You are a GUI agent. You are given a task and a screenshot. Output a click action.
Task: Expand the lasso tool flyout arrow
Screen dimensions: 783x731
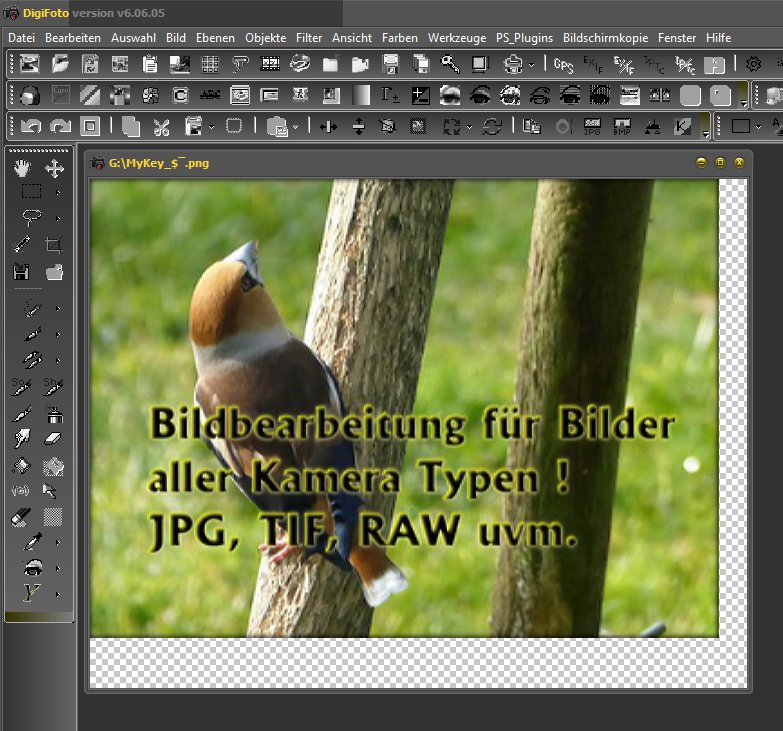pos(58,218)
